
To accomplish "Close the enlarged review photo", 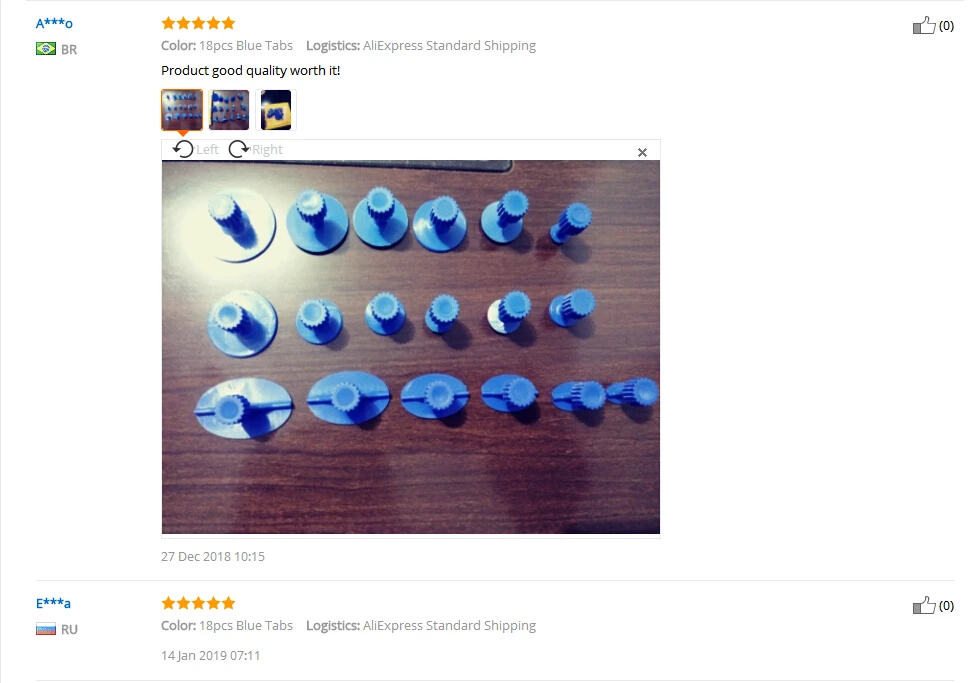I will 642,152.
